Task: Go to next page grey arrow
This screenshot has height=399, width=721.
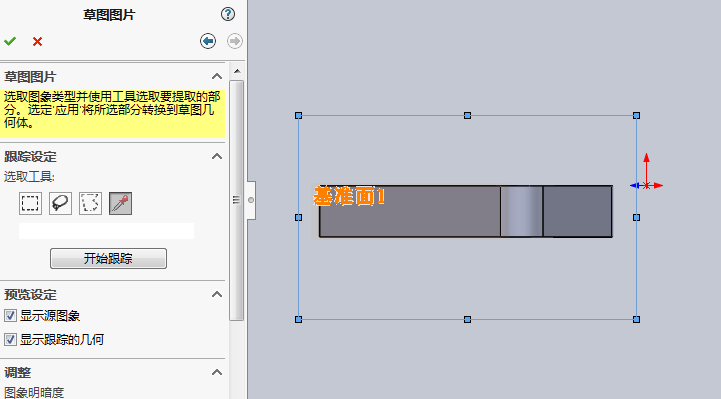Action: click(x=235, y=41)
